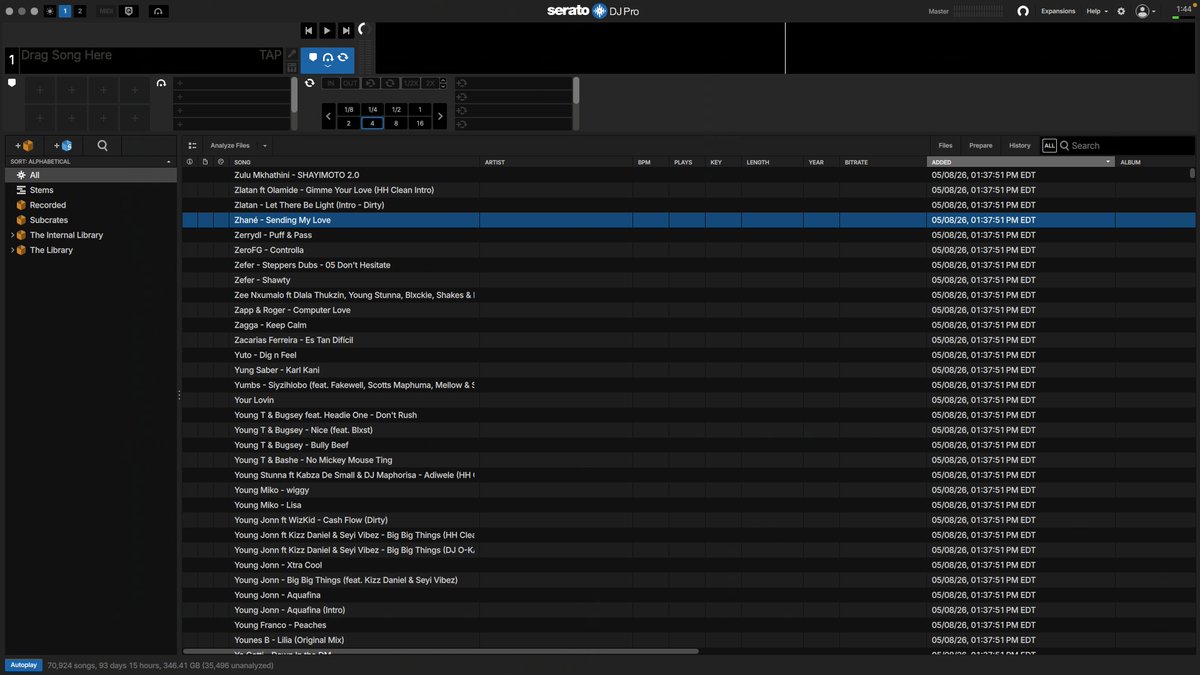Toggle Autoplay in status bar
This screenshot has width=1200, height=675.
(23, 664)
